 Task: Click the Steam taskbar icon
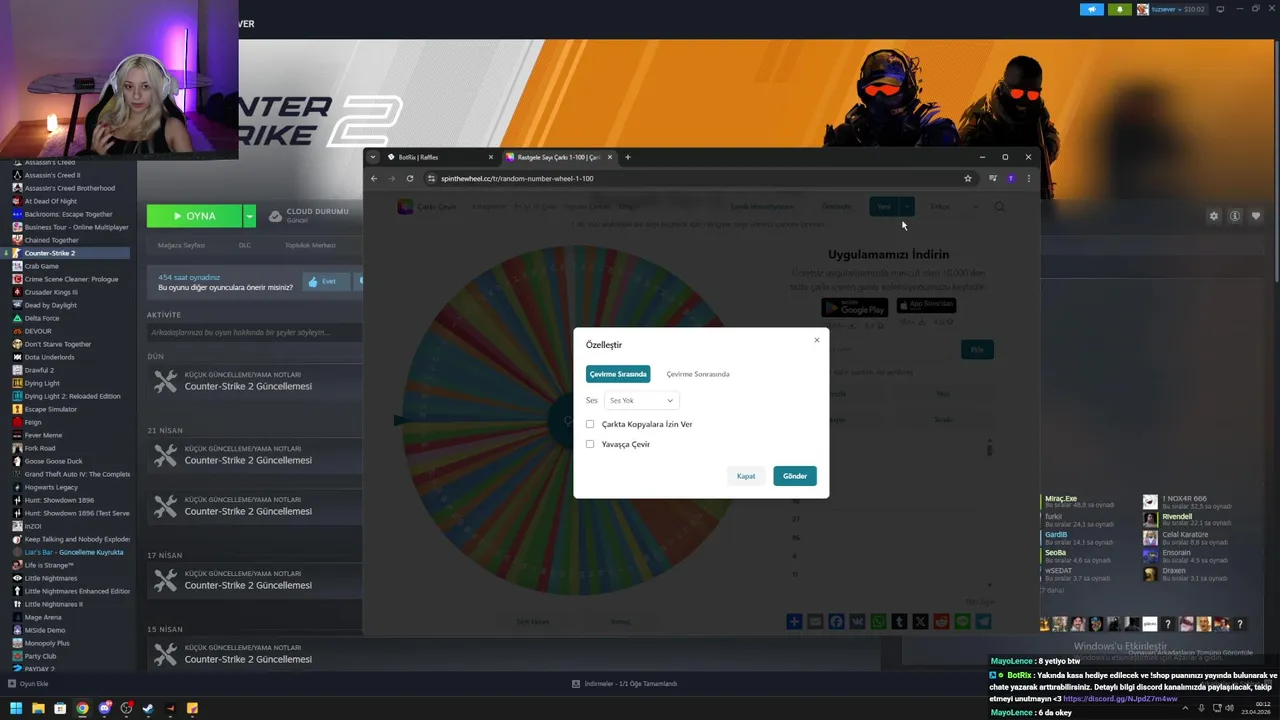tap(148, 708)
